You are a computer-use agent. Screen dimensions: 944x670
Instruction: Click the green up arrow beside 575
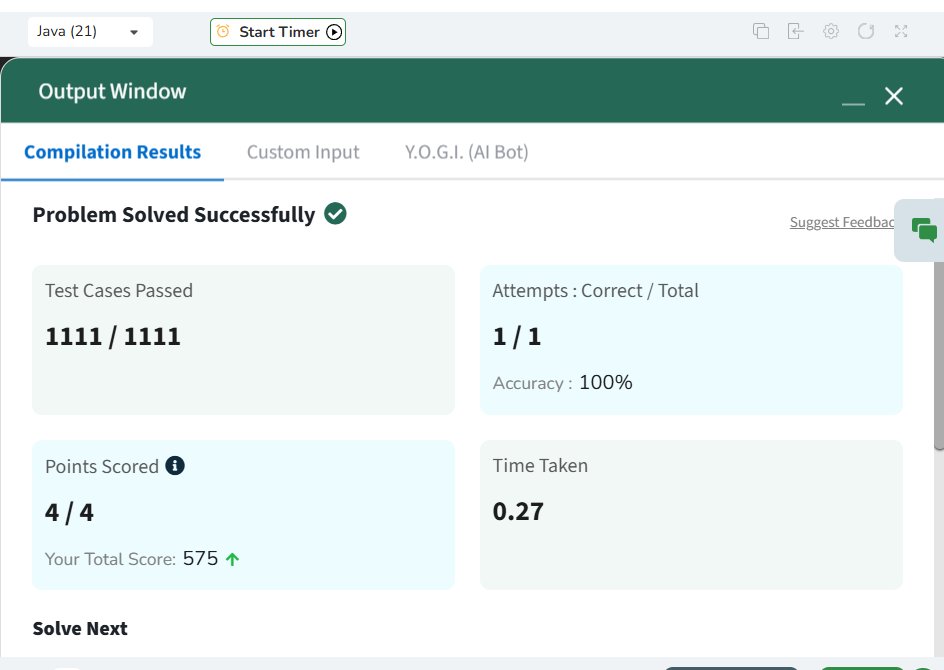pos(232,559)
